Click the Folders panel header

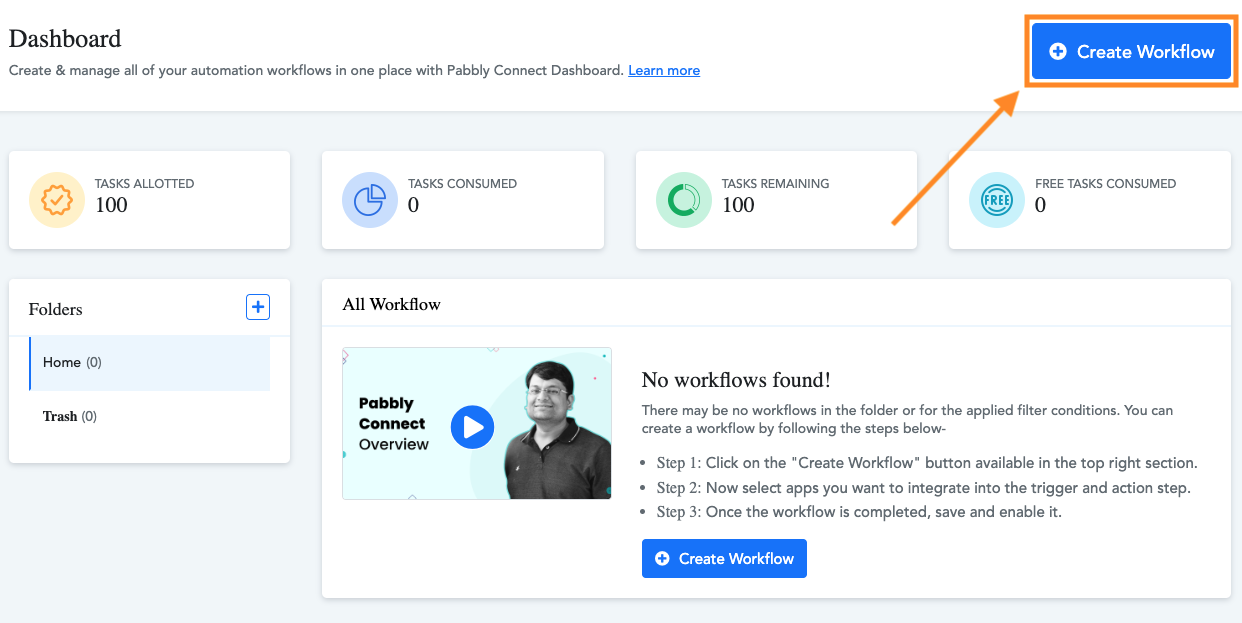pyautogui.click(x=55, y=309)
